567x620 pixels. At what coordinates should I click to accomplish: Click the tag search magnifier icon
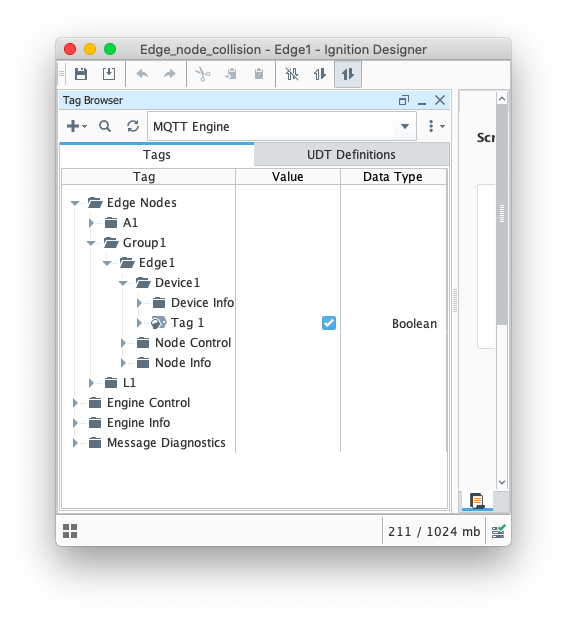point(105,126)
